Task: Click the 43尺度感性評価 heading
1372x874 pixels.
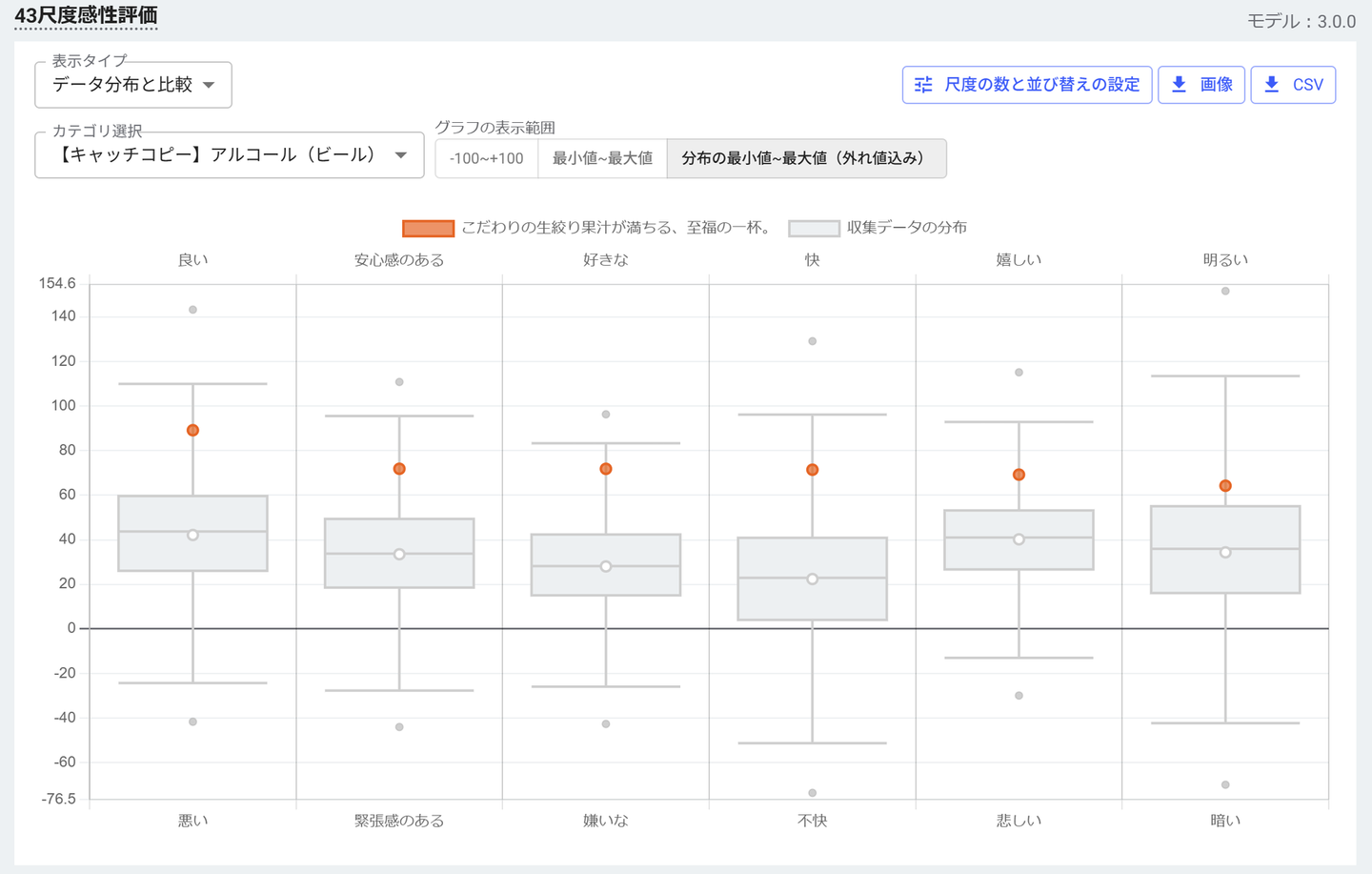Action: pos(86,16)
